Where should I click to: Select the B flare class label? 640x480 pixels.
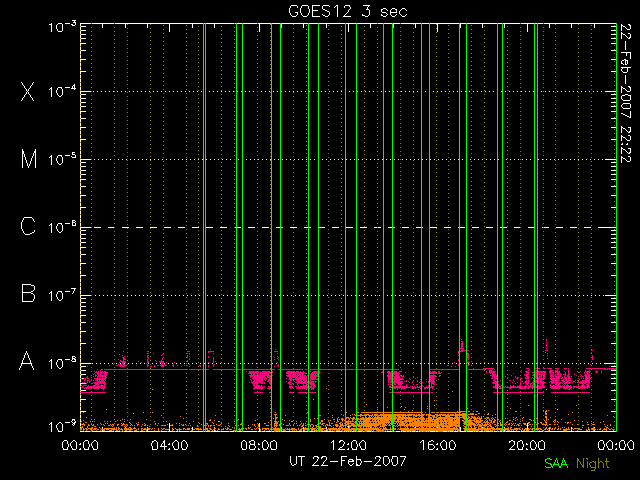point(28,293)
